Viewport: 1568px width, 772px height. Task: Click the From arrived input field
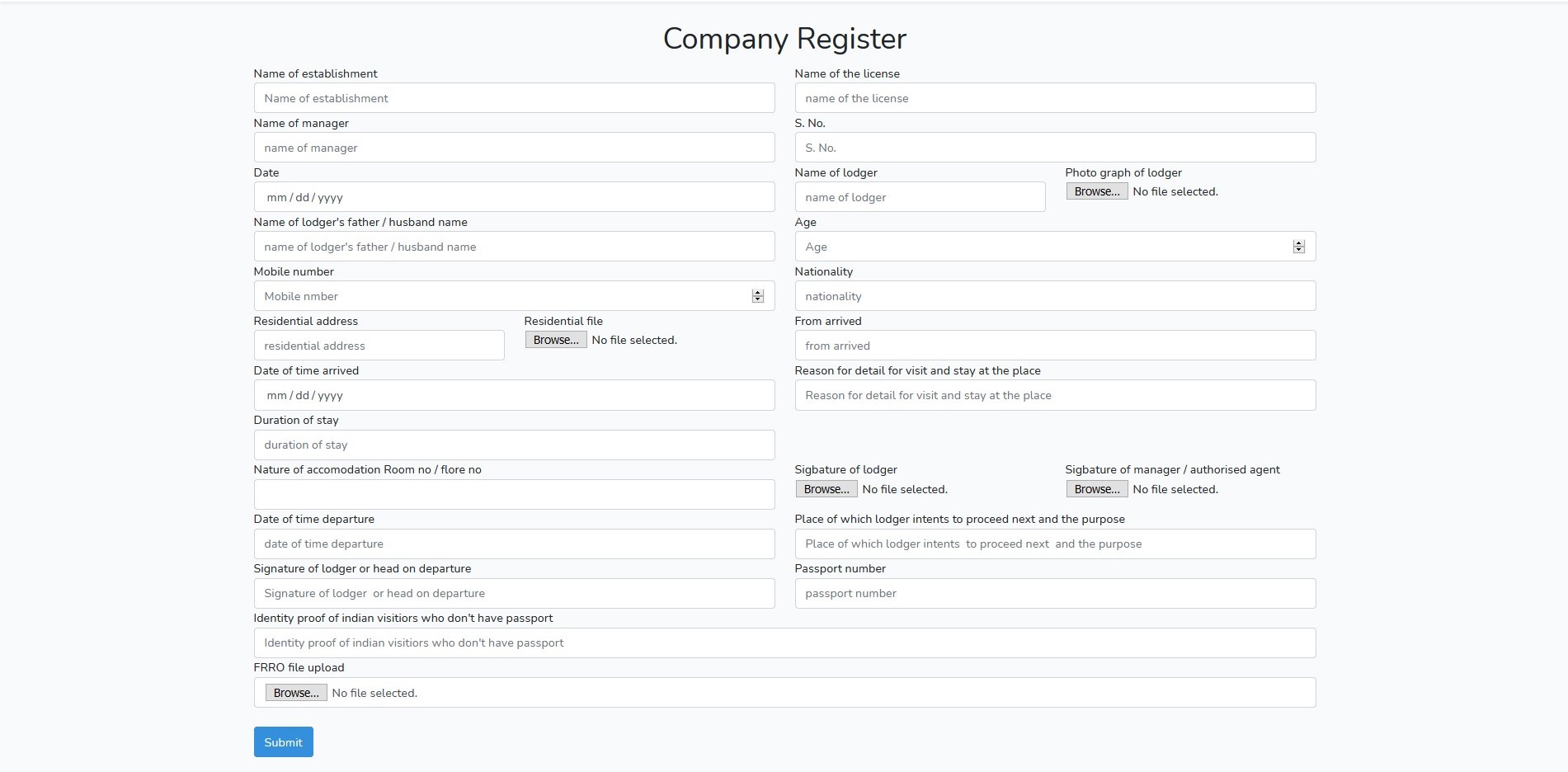(x=1055, y=346)
